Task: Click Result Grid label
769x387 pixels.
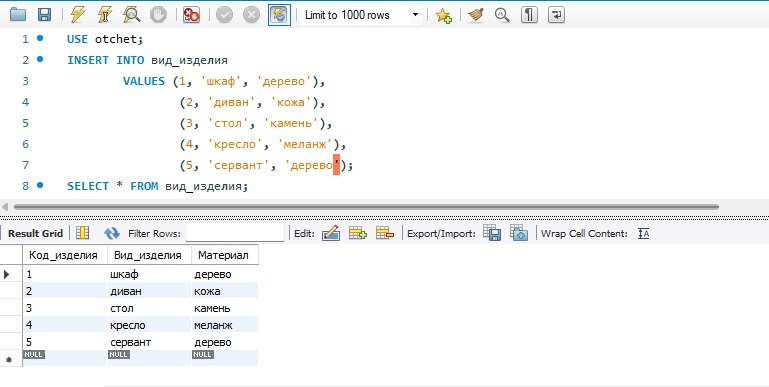Action: coord(35,233)
